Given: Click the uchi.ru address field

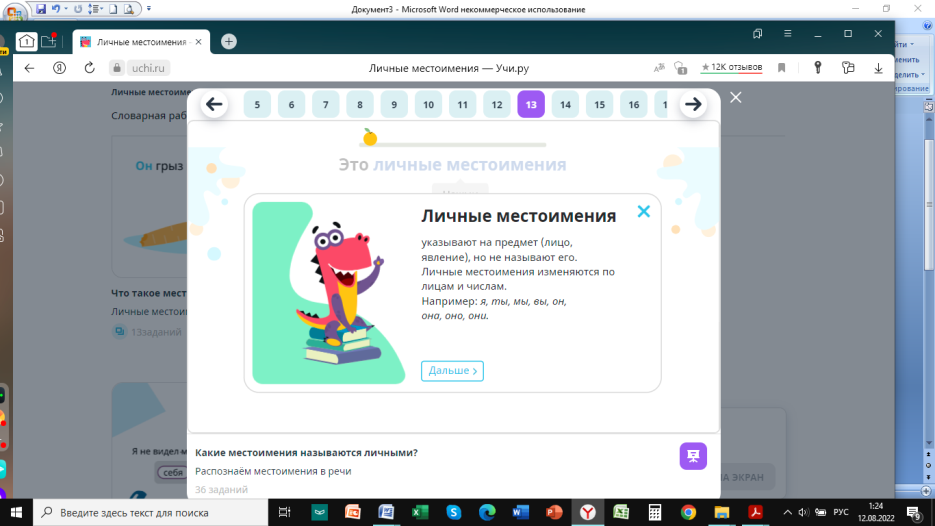Looking at the screenshot, I should point(148,68).
